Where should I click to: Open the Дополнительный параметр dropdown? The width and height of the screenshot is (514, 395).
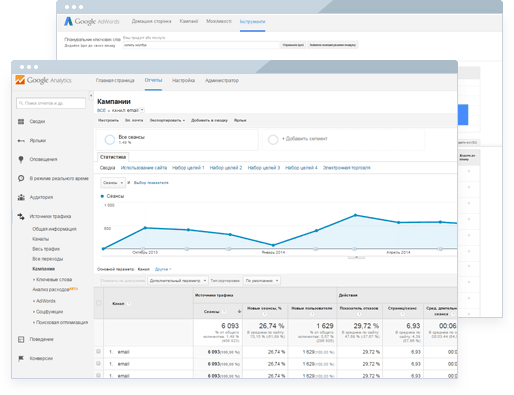coord(178,281)
